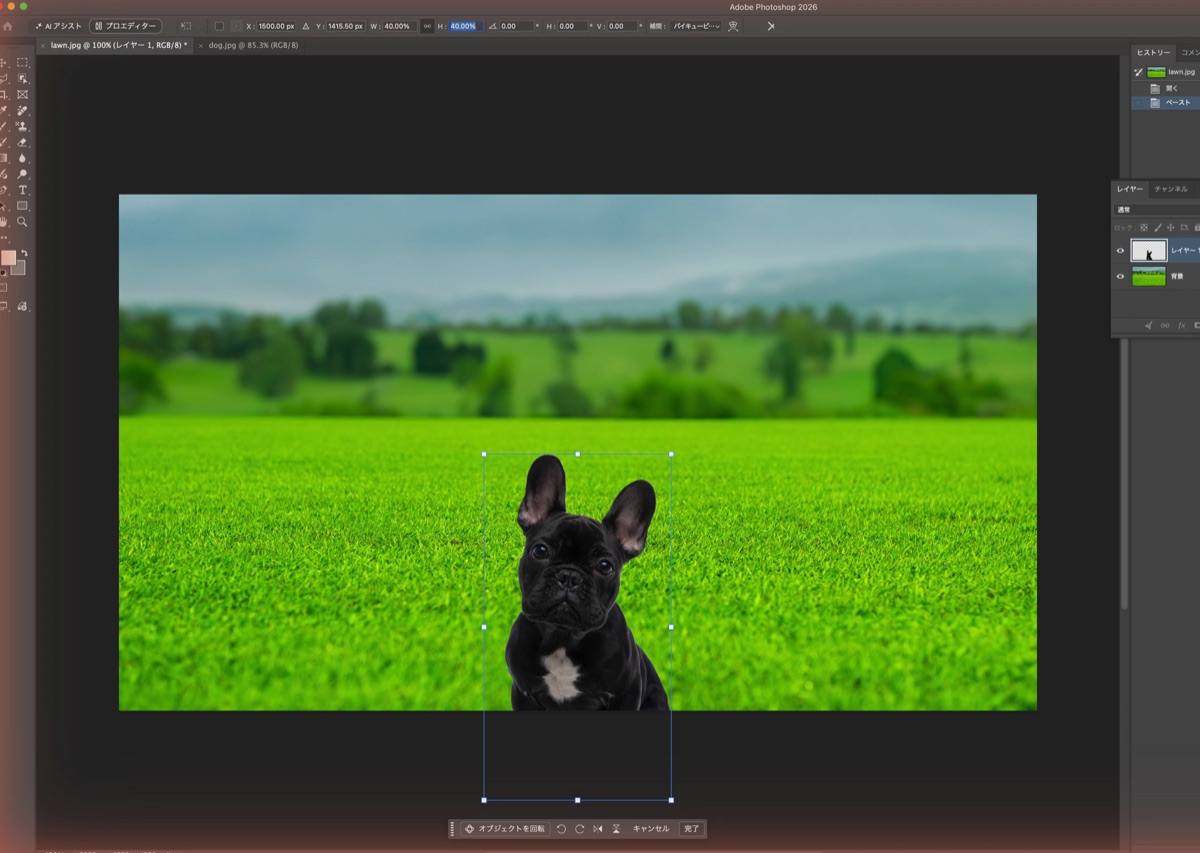This screenshot has width=1200, height=853.
Task: Click the H height percentage field
Action: click(465, 26)
